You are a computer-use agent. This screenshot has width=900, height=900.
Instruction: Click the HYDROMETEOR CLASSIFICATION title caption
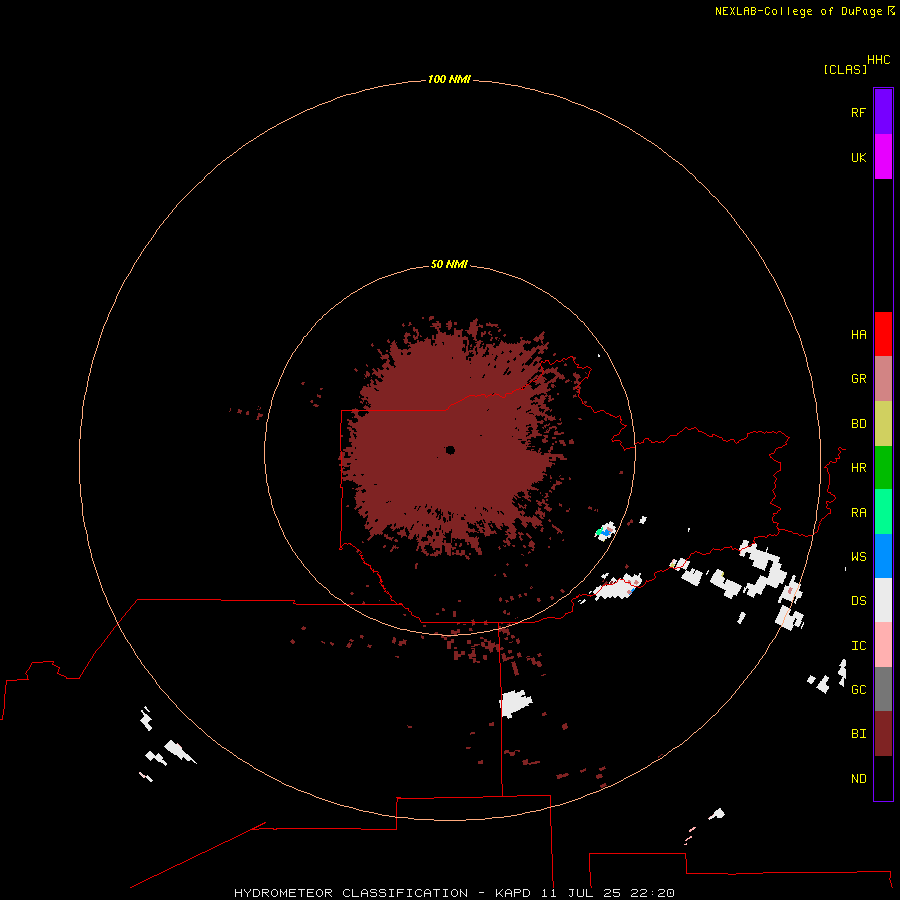pyautogui.click(x=351, y=893)
